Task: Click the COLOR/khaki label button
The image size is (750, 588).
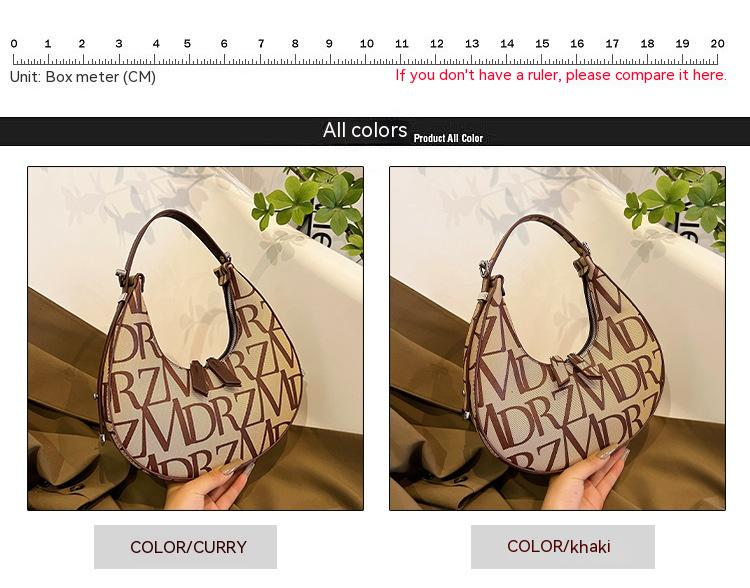Action: point(562,546)
